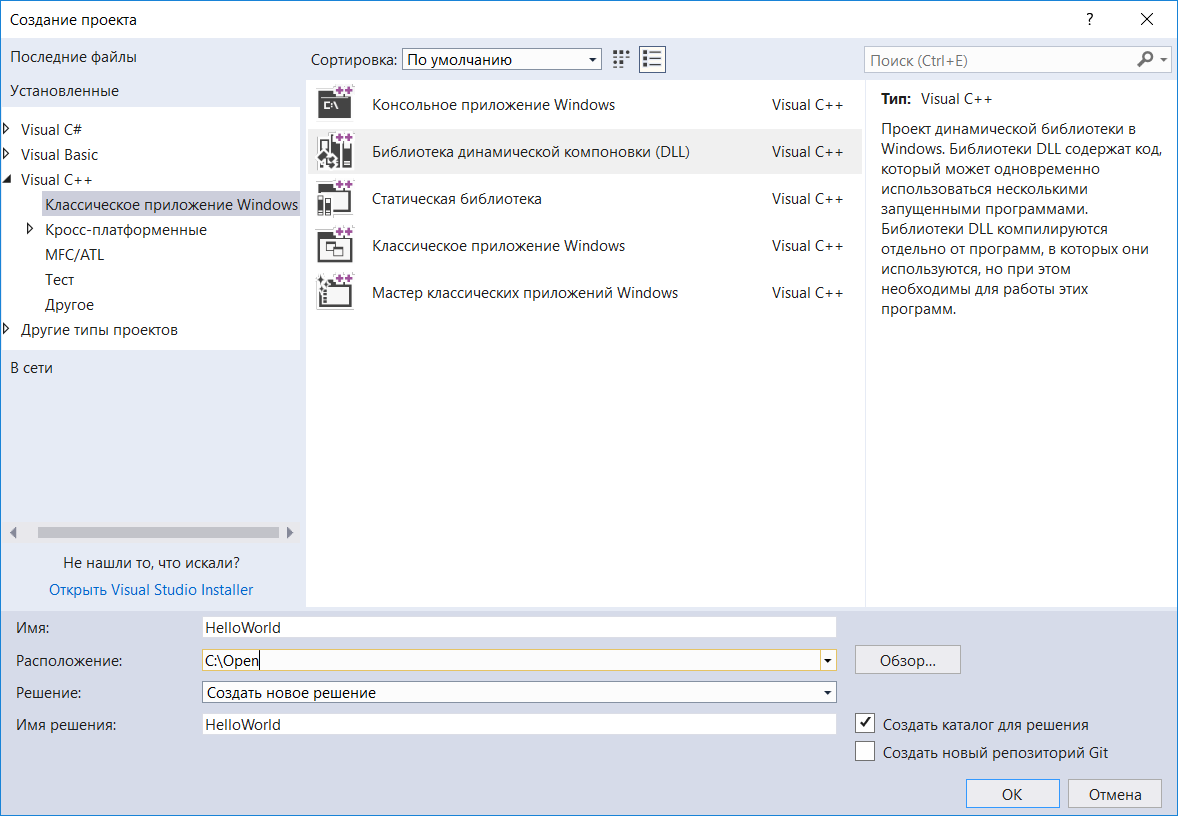Image resolution: width=1178 pixels, height=816 pixels.
Task: Collapse the Visual C++ tree node
Action: click(x=8, y=180)
